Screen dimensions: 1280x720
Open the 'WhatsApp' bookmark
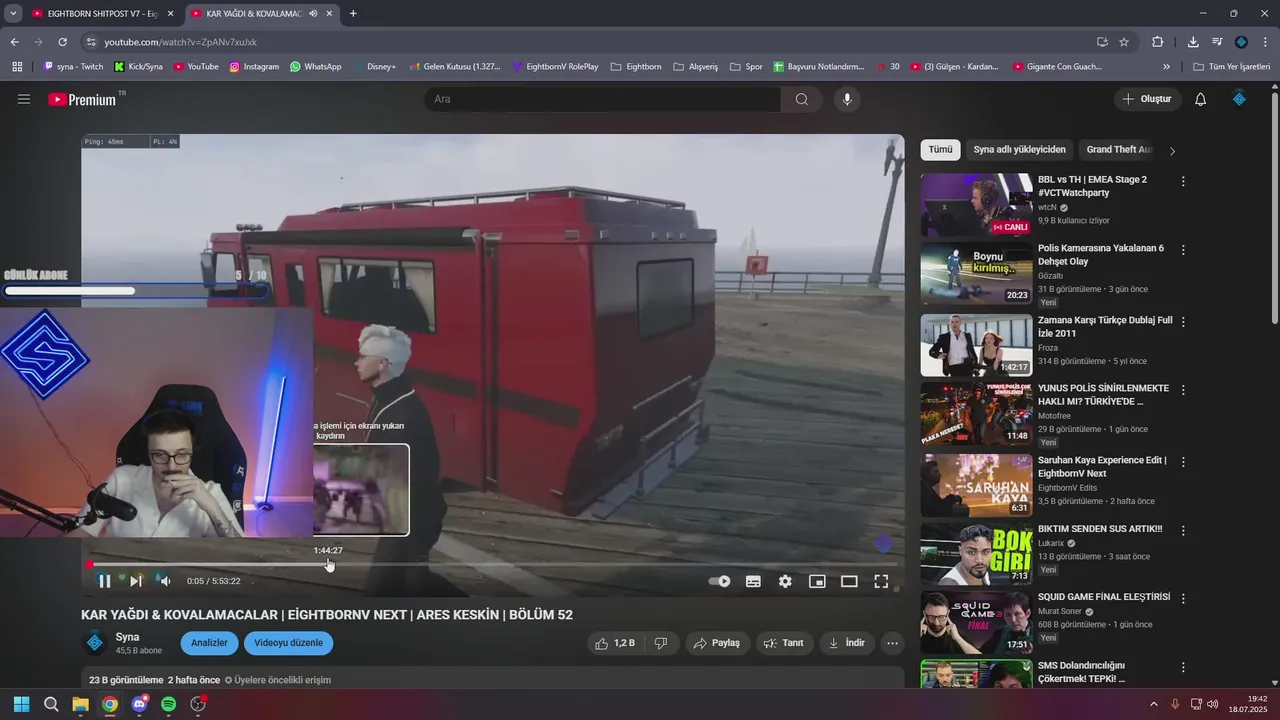pyautogui.click(x=315, y=67)
